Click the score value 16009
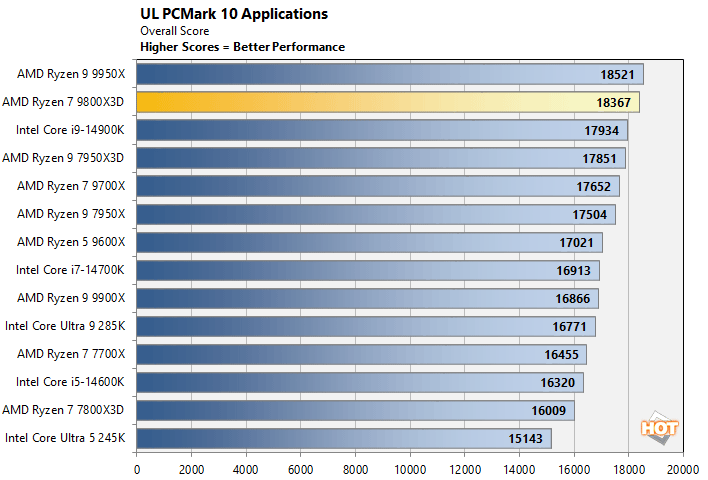The image size is (708, 480). (549, 411)
